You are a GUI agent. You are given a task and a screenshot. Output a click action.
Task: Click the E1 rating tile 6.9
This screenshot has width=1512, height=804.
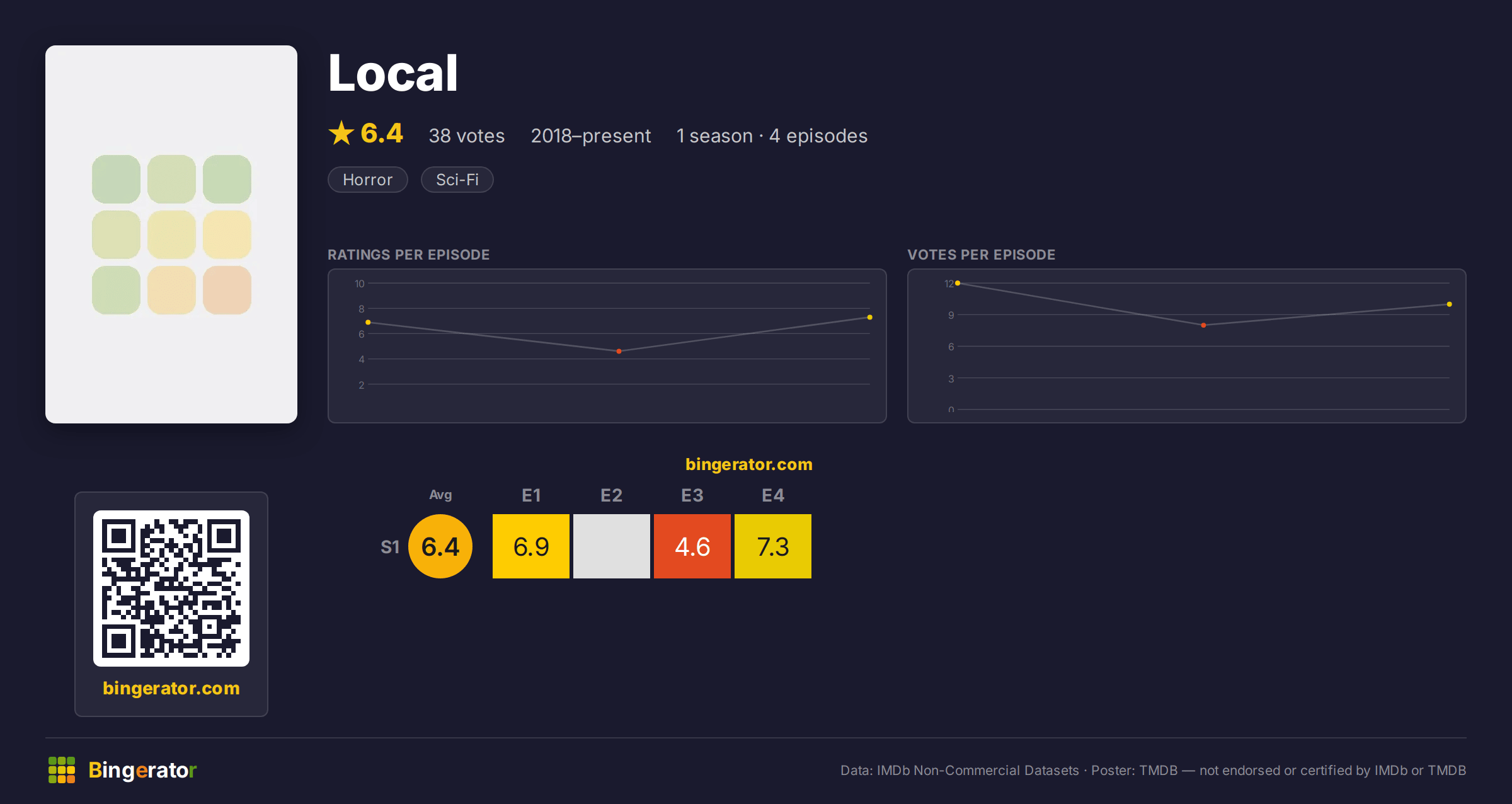click(531, 546)
